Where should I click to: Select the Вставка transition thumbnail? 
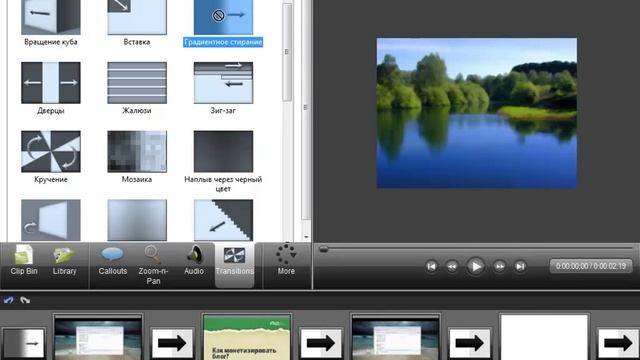[x=137, y=17]
